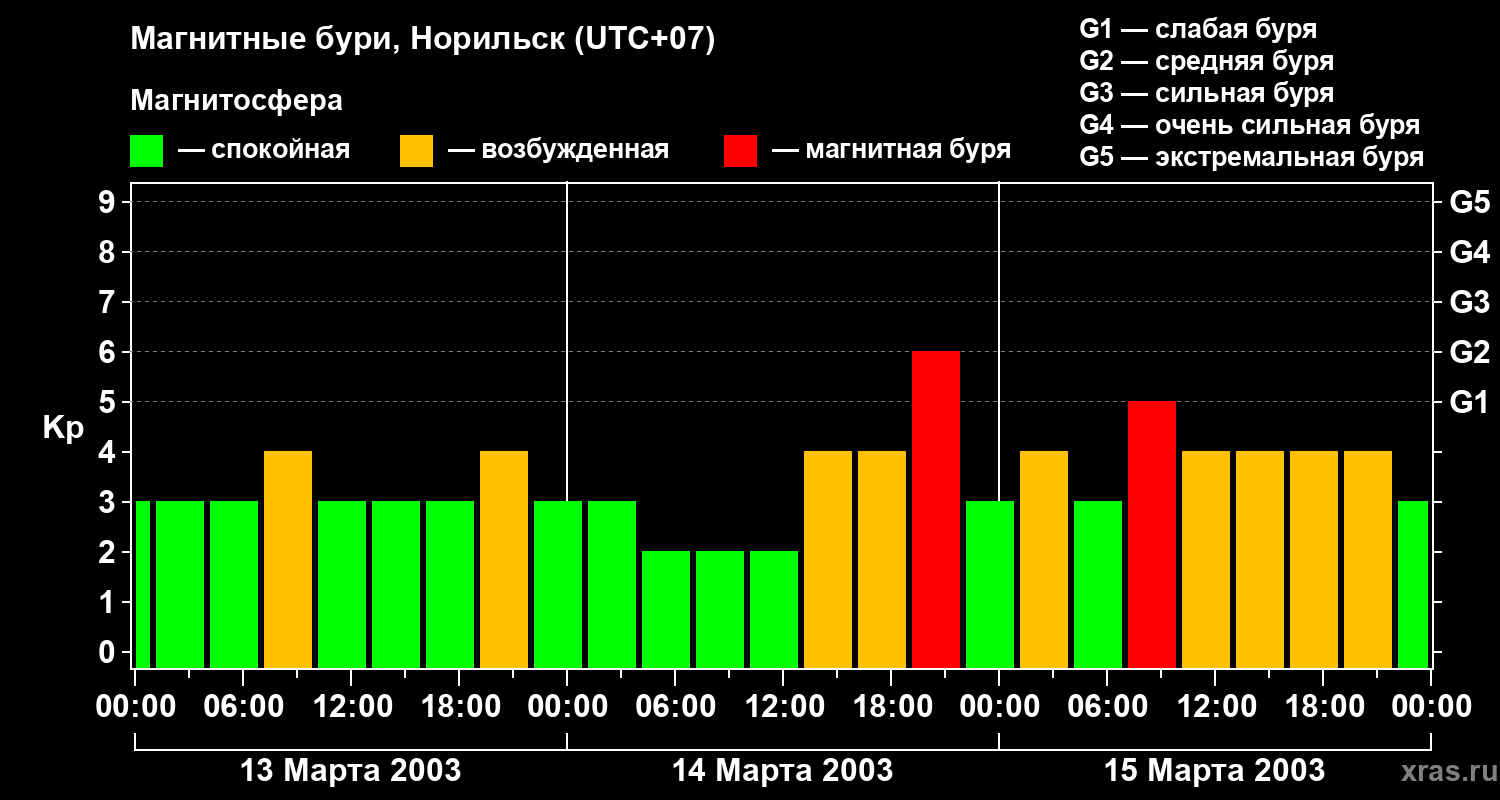The height and width of the screenshot is (800, 1500).
Task: Click the right-axis 'G2' storm level label
Action: (x=1470, y=352)
